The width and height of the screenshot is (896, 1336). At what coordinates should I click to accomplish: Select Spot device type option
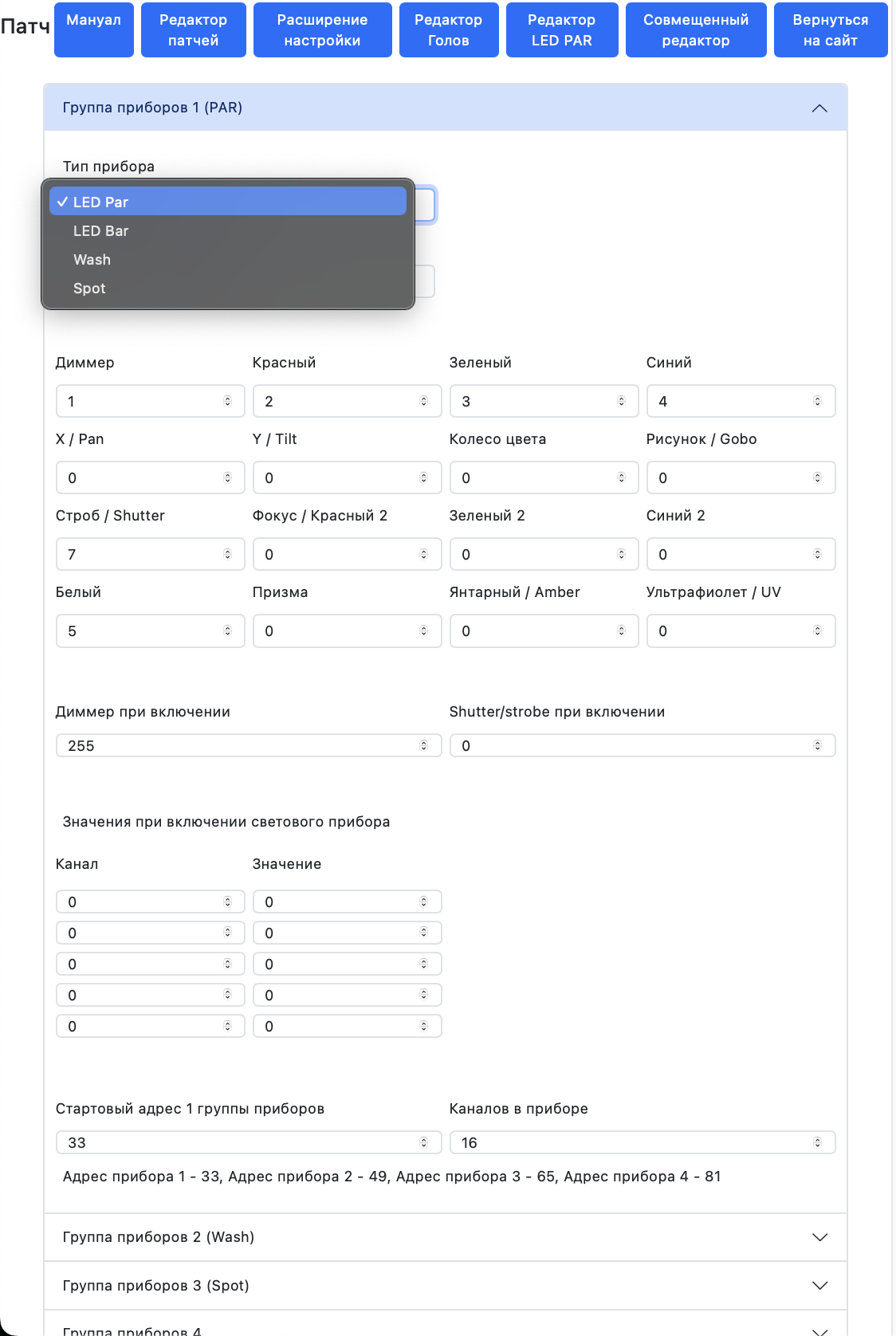click(x=228, y=289)
